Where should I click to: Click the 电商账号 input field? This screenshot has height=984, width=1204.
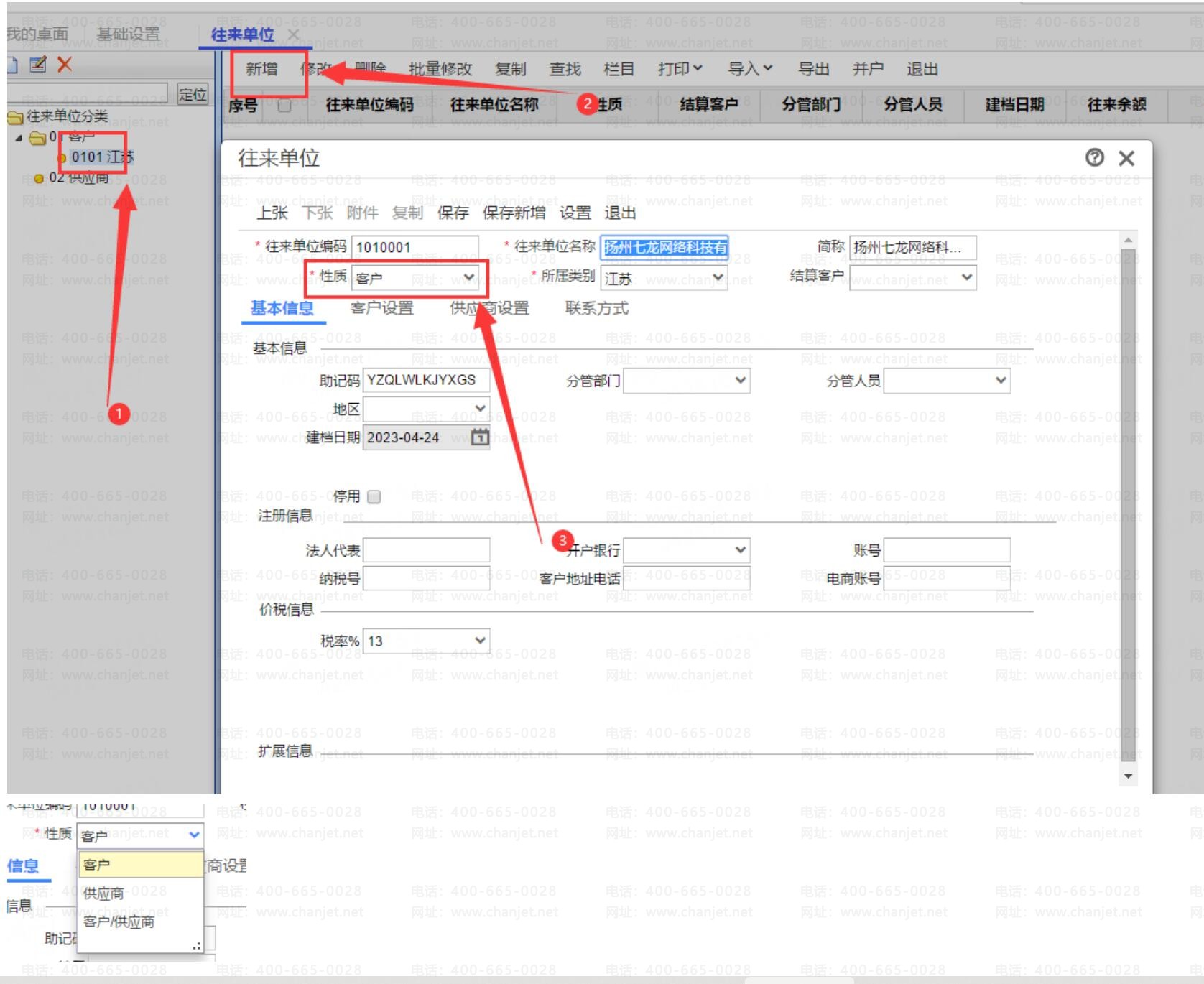coord(947,578)
